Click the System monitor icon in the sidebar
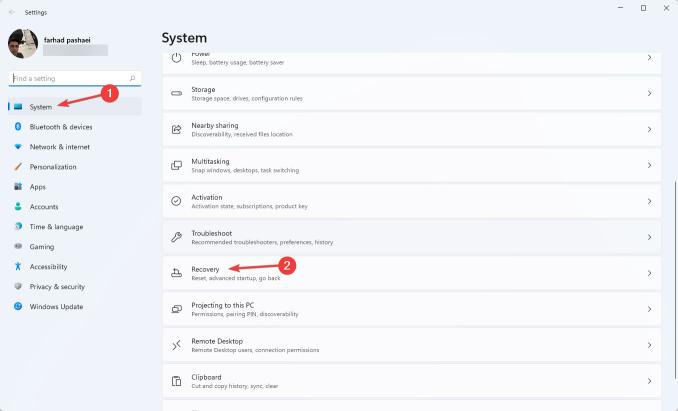This screenshot has height=411, width=678. 18,106
